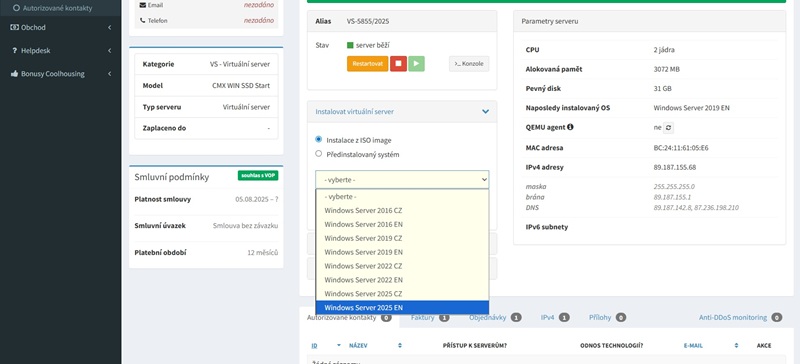Click the server běží status text
Screen dimensions: 800x364
(x=373, y=45)
